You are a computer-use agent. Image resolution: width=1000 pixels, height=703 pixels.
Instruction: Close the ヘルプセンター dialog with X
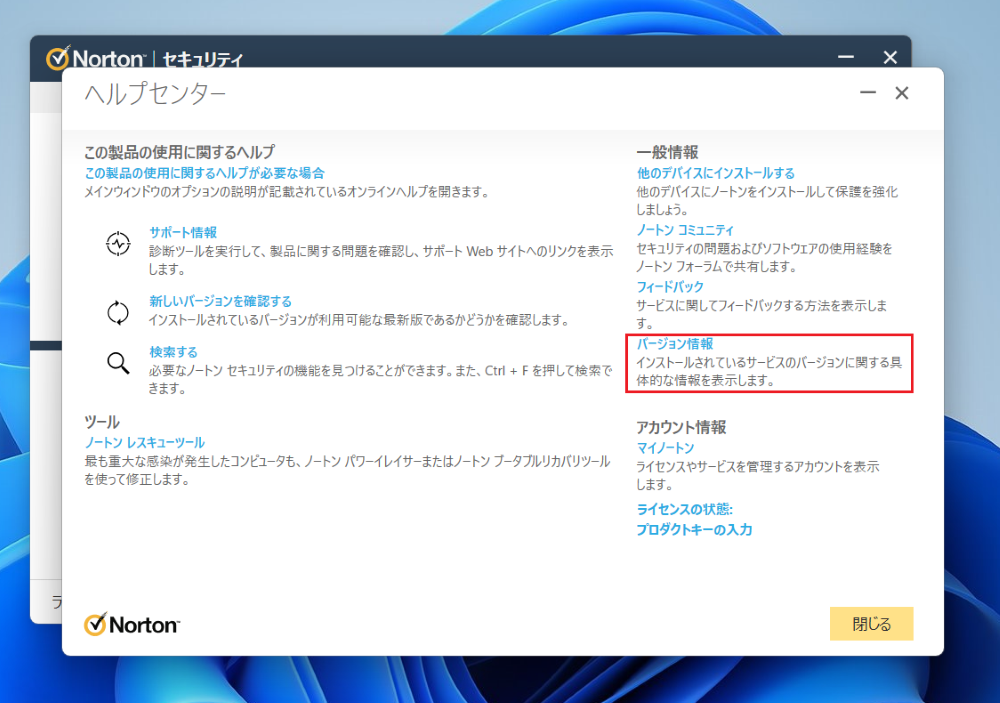pyautogui.click(x=902, y=93)
